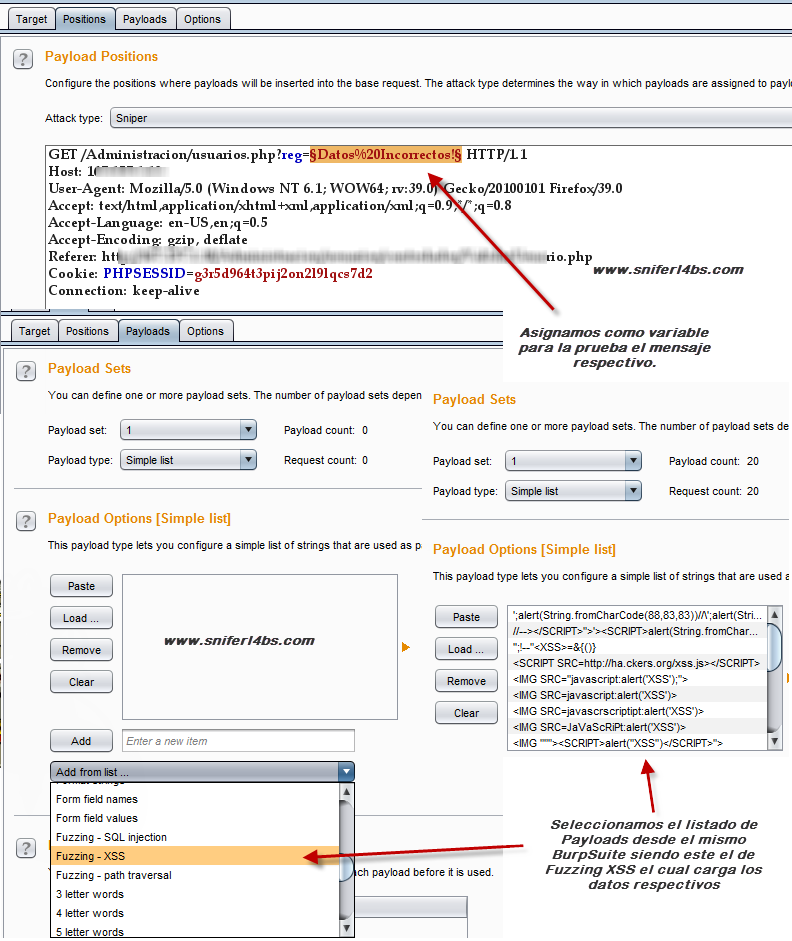
Task: Click the GET /Administracion/usuarios.php request line
Action: click(288, 155)
